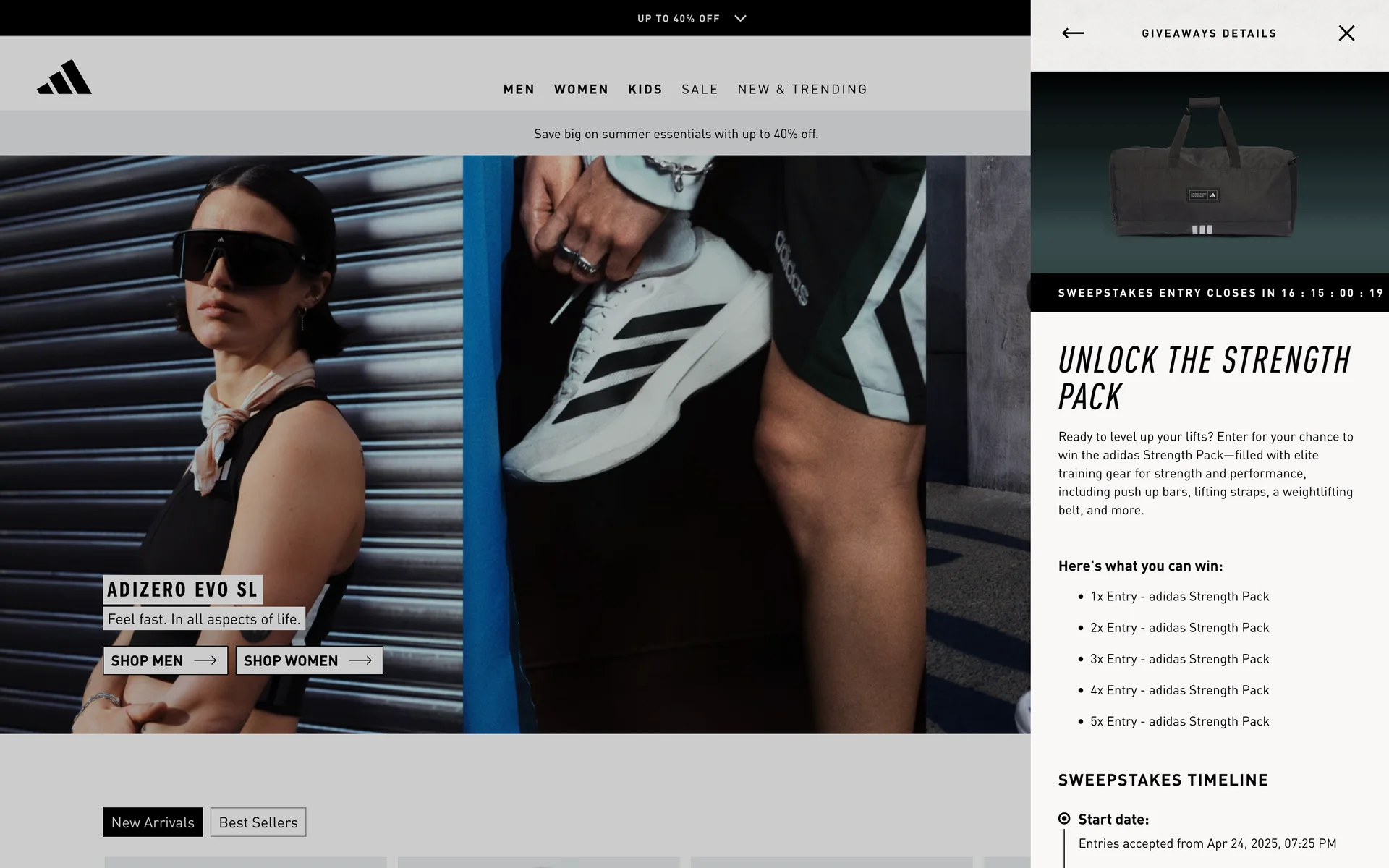Open the Up to 40% Off banner

[x=678, y=19]
